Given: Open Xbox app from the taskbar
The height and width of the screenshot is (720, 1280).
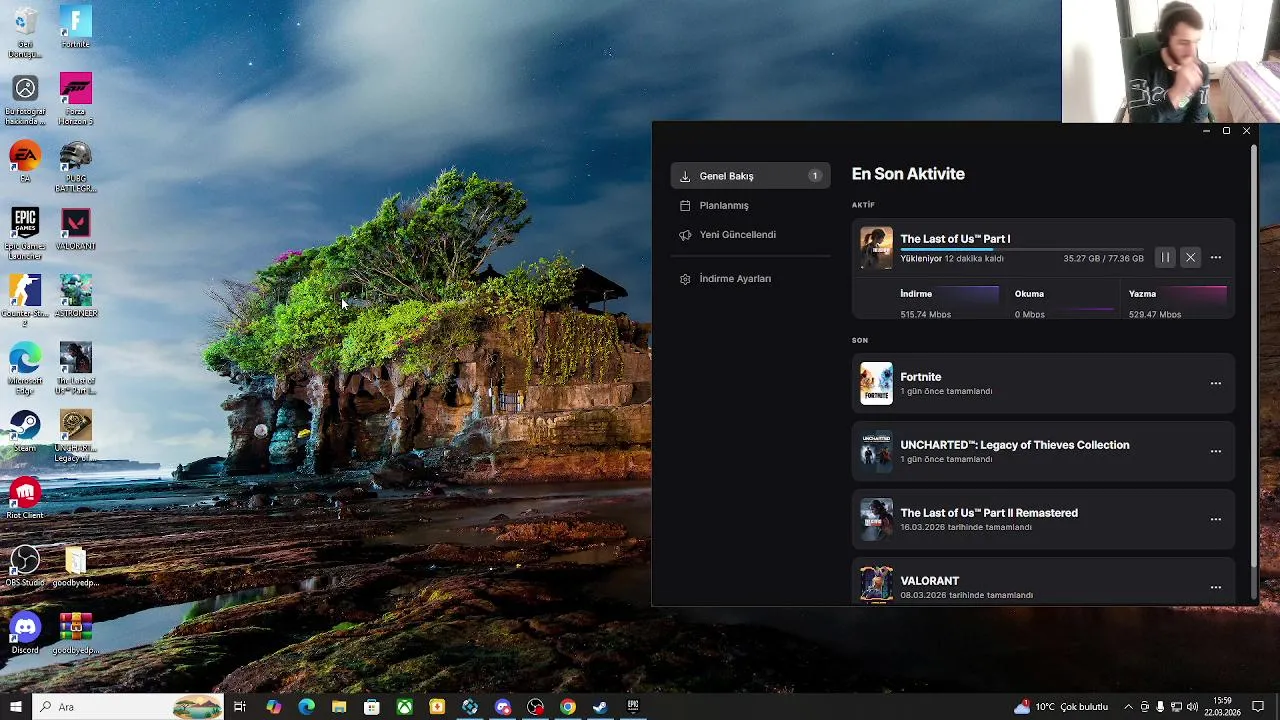Looking at the screenshot, I should click(x=404, y=707).
